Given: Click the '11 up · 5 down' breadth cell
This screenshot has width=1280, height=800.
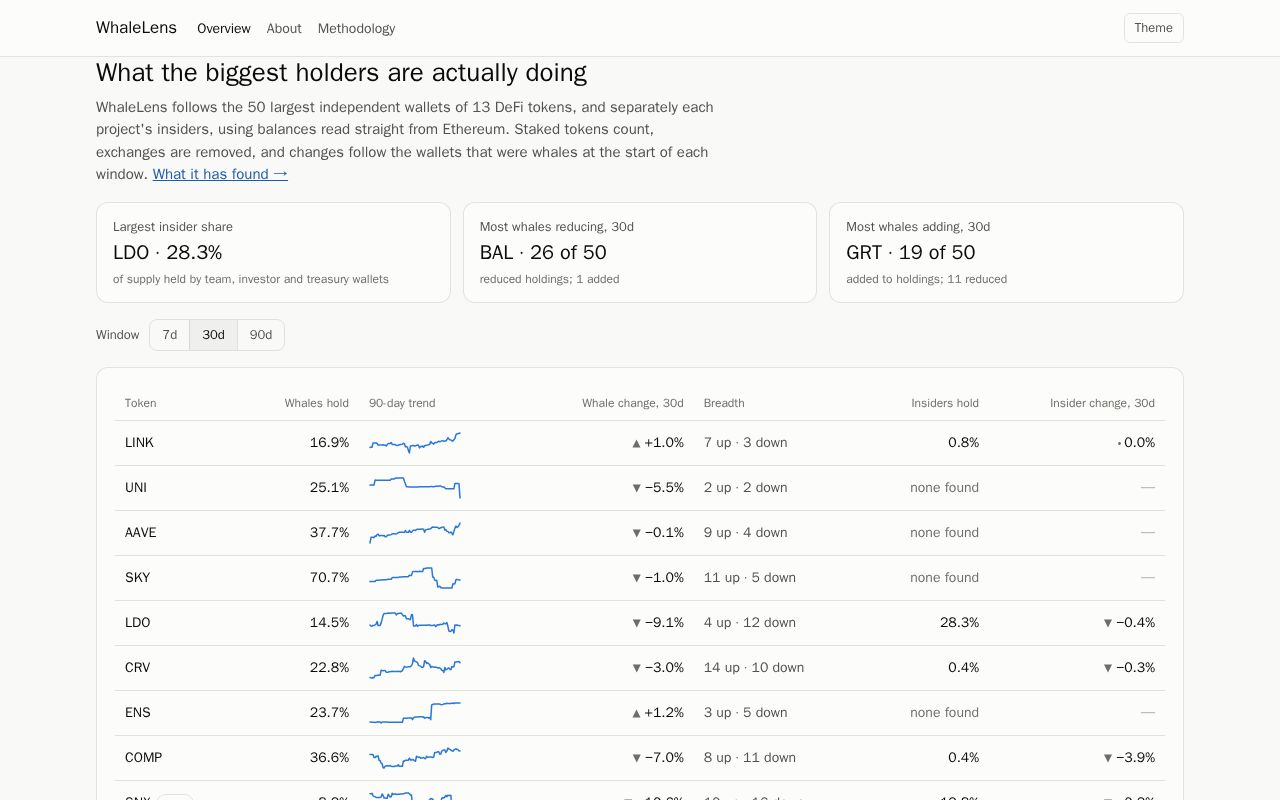Looking at the screenshot, I should (750, 577).
